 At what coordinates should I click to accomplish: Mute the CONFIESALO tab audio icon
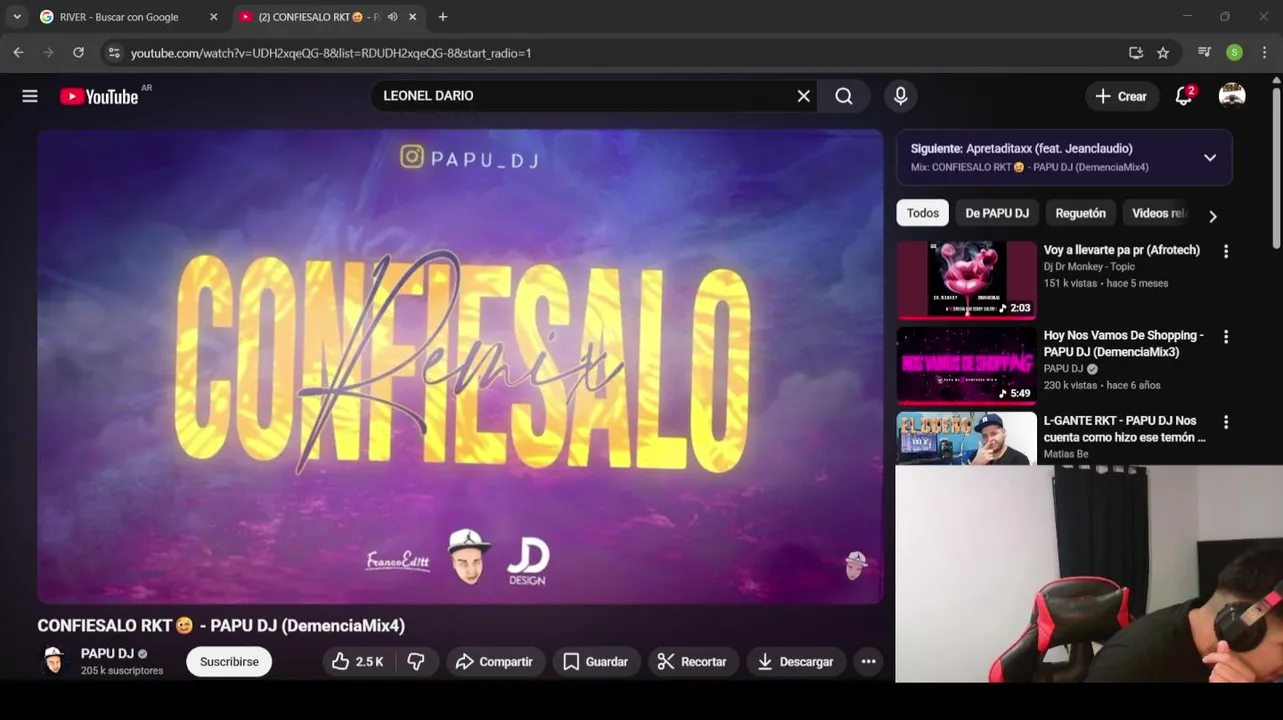tap(392, 17)
